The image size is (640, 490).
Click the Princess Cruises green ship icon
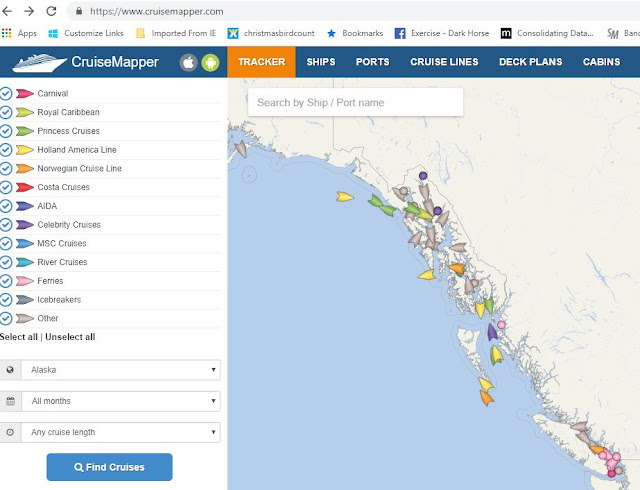click(24, 131)
